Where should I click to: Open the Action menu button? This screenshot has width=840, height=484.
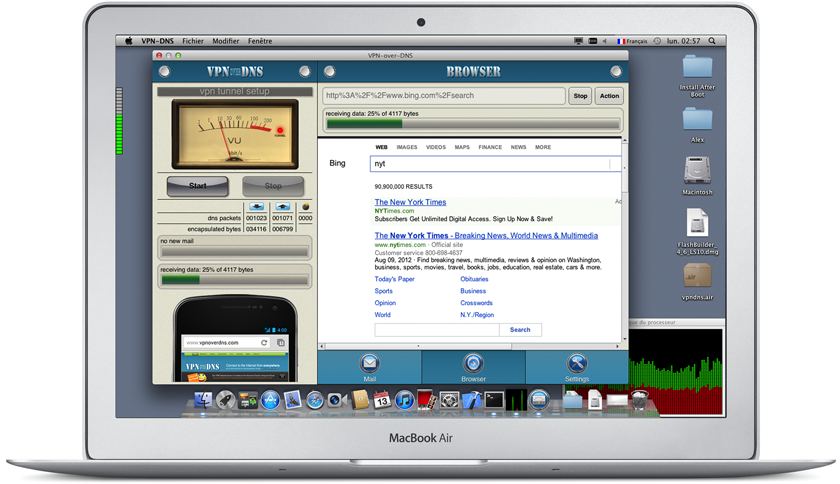pyautogui.click(x=609, y=96)
